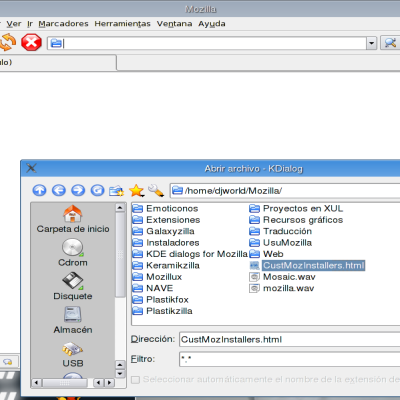Viewport: 400px width, 400px height.
Task: Select the CustMozInstallers.html file
Action: click(x=307, y=265)
